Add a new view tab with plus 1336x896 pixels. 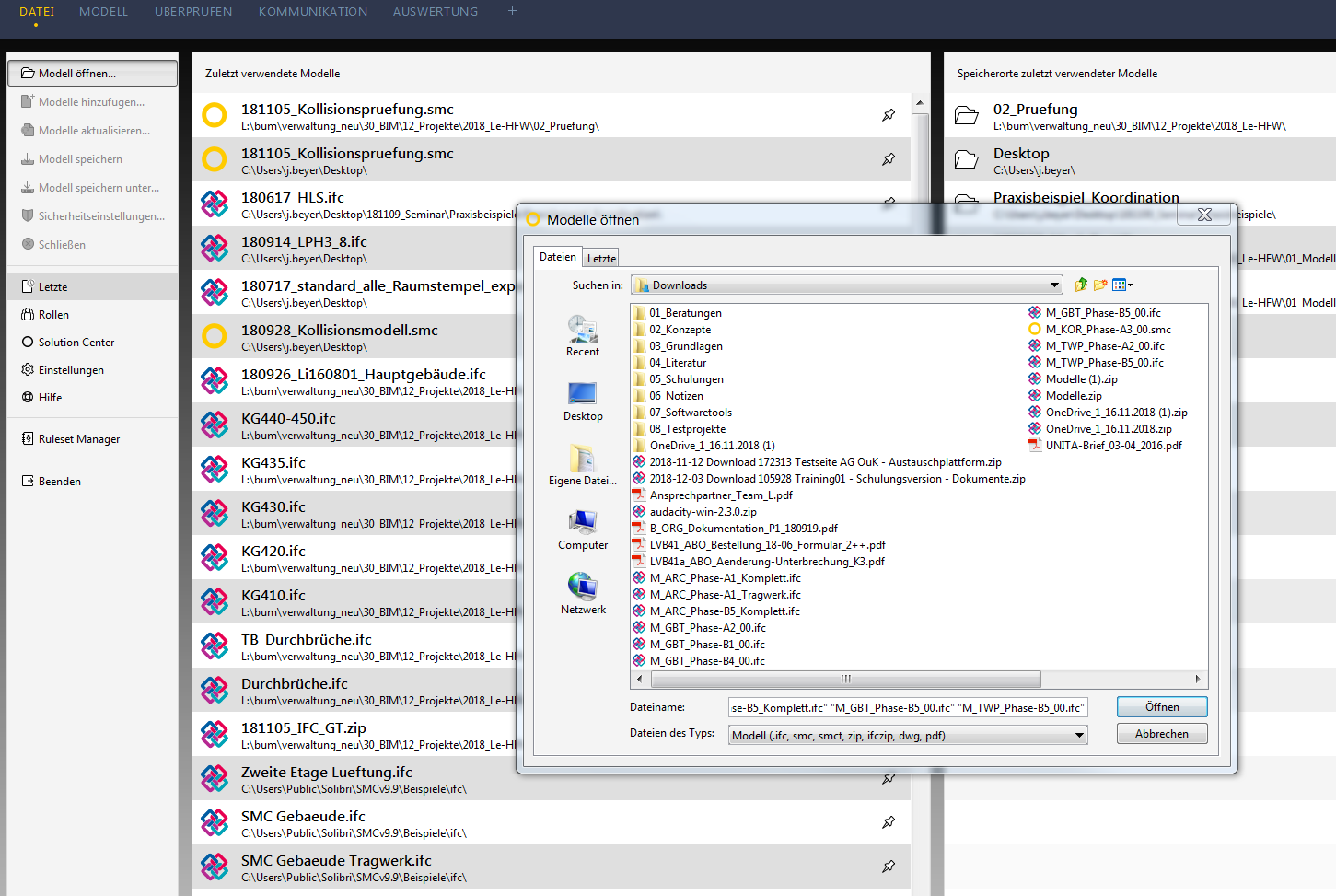(x=512, y=11)
